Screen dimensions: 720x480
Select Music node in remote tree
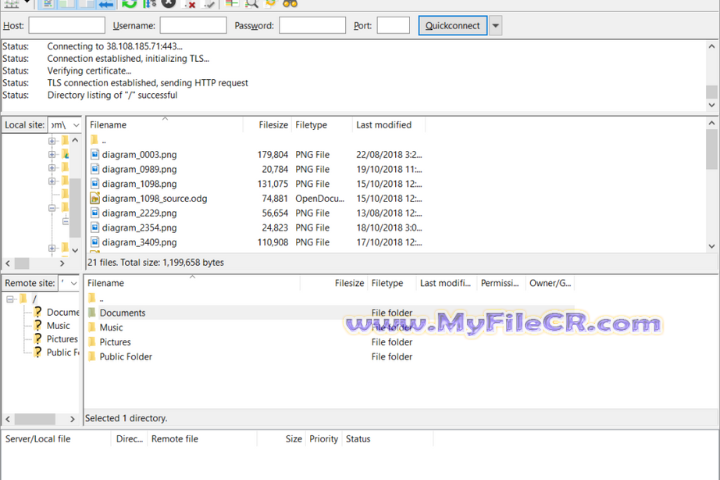[58, 326]
